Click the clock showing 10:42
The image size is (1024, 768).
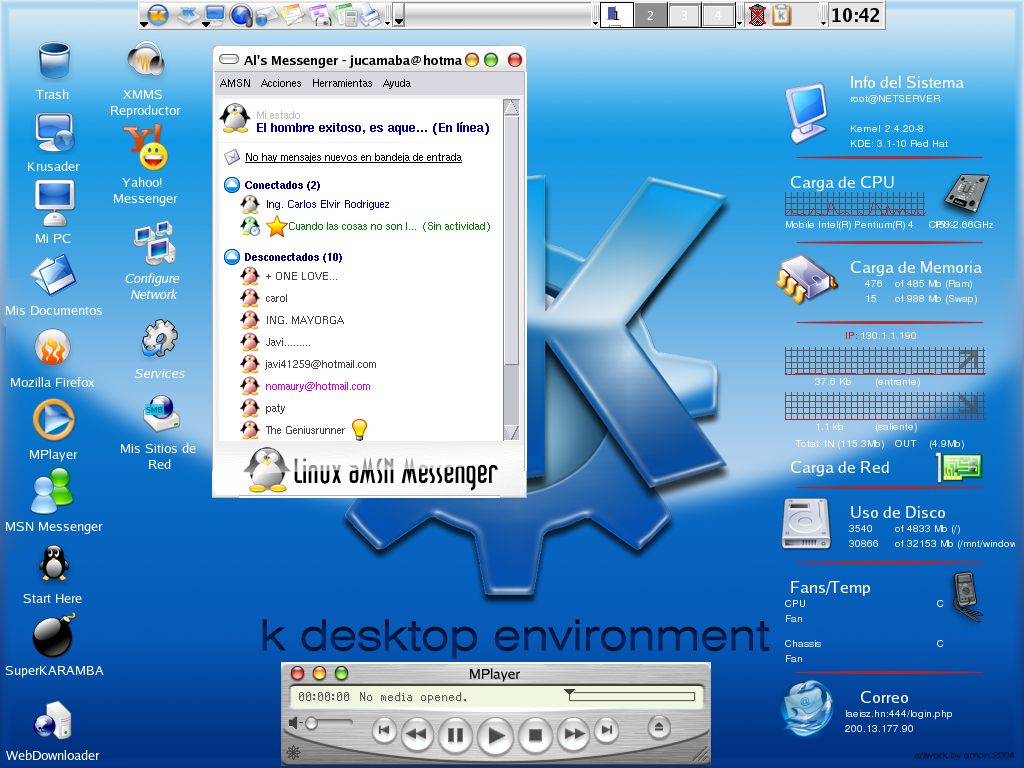pyautogui.click(x=856, y=15)
